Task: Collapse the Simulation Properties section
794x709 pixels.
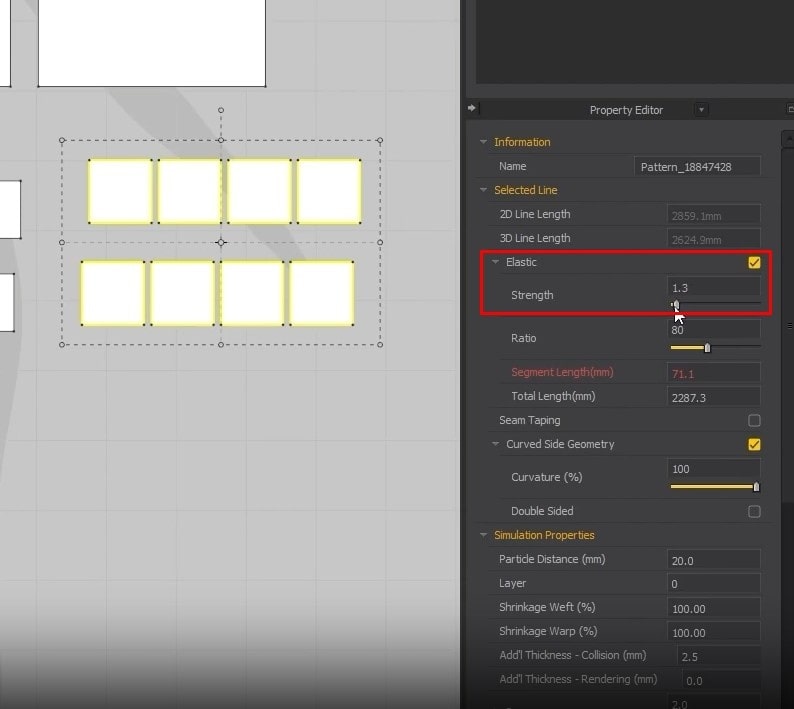Action: (483, 535)
